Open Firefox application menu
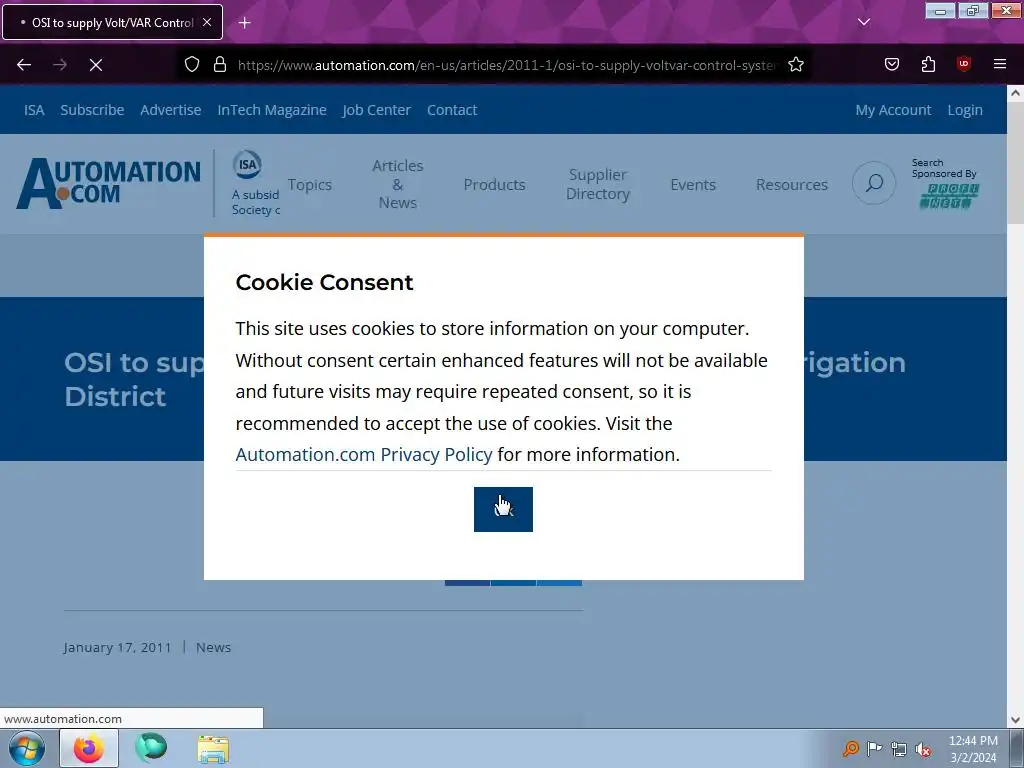Image resolution: width=1024 pixels, height=768 pixels. tap(1000, 65)
